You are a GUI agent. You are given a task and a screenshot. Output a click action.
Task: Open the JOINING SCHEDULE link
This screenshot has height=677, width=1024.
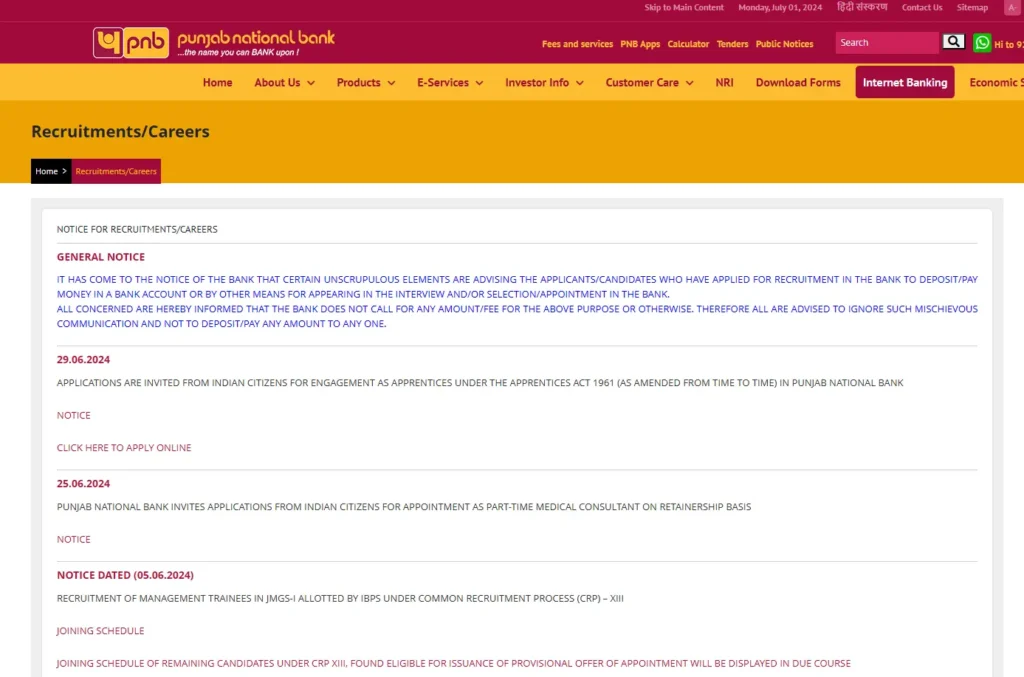(100, 631)
